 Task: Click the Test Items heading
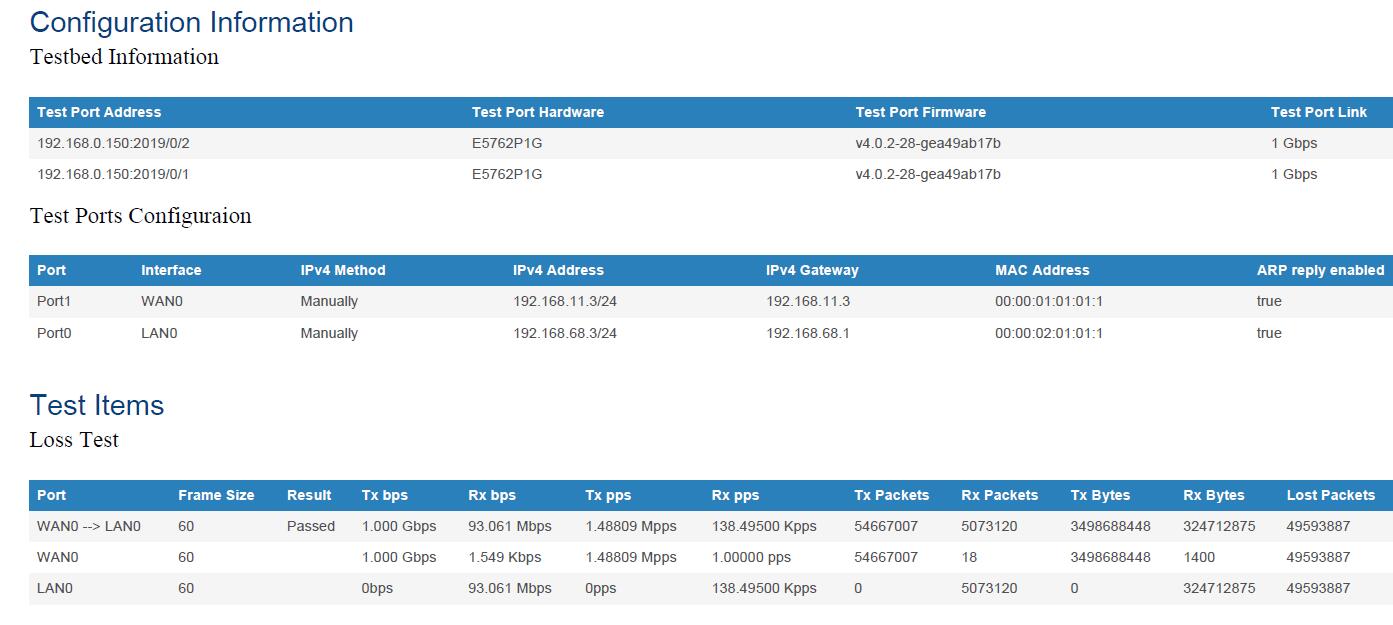[97, 405]
